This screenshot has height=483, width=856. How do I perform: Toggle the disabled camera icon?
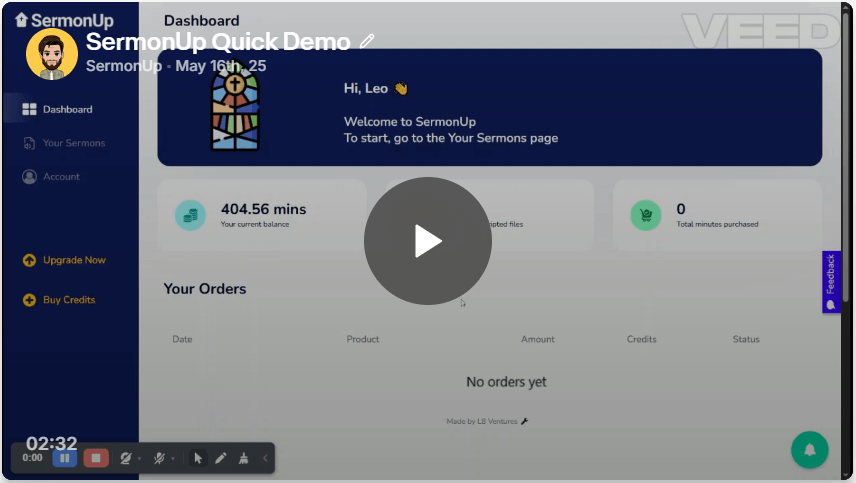point(126,458)
